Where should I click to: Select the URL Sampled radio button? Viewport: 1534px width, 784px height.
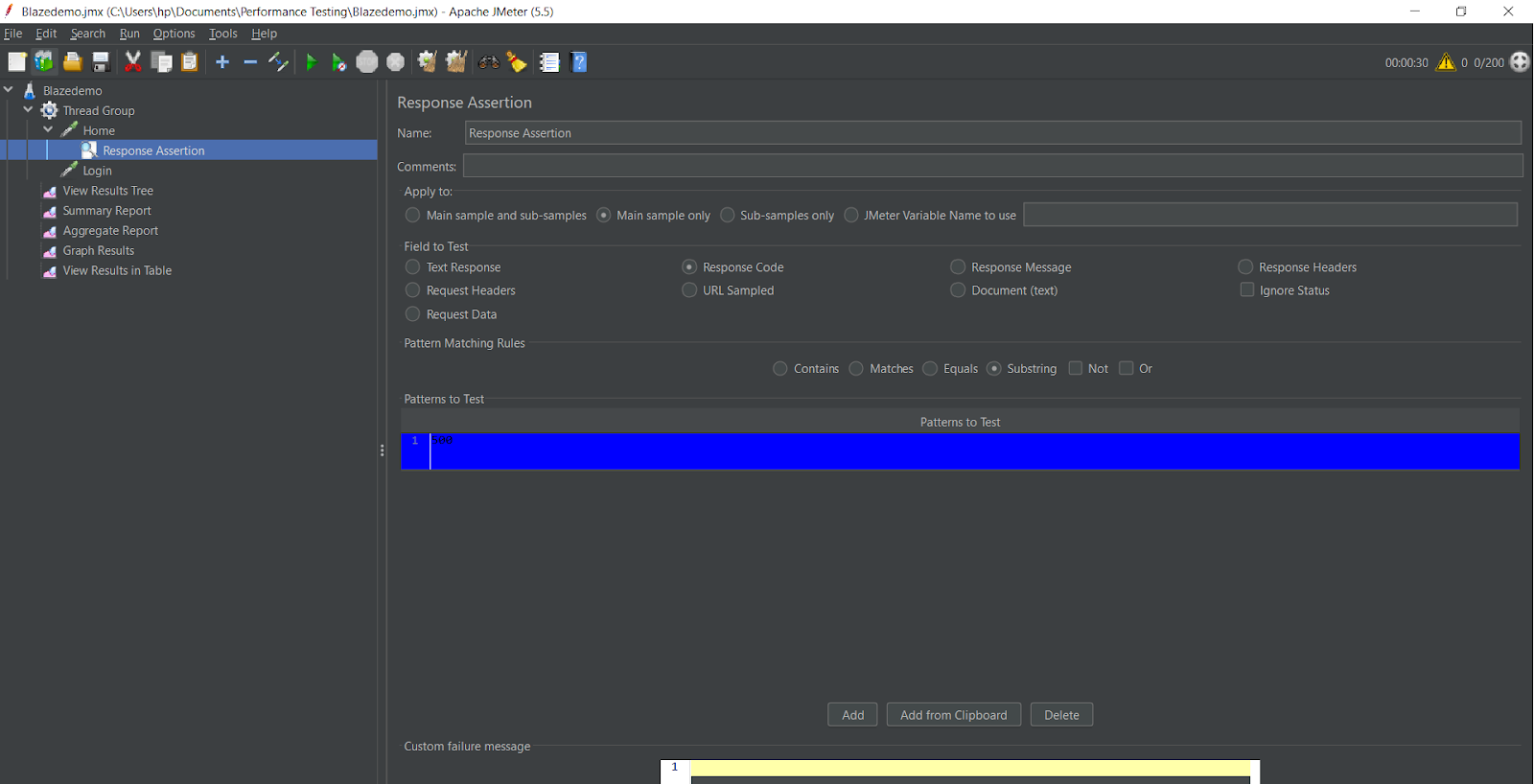point(689,290)
